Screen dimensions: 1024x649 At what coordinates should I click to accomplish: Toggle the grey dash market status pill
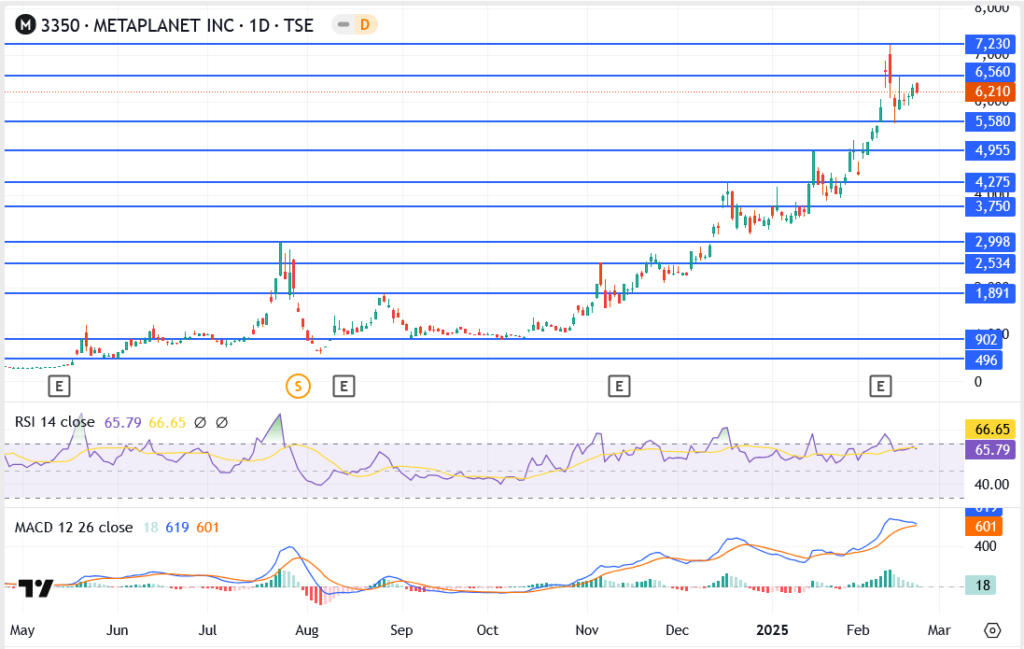pos(342,25)
